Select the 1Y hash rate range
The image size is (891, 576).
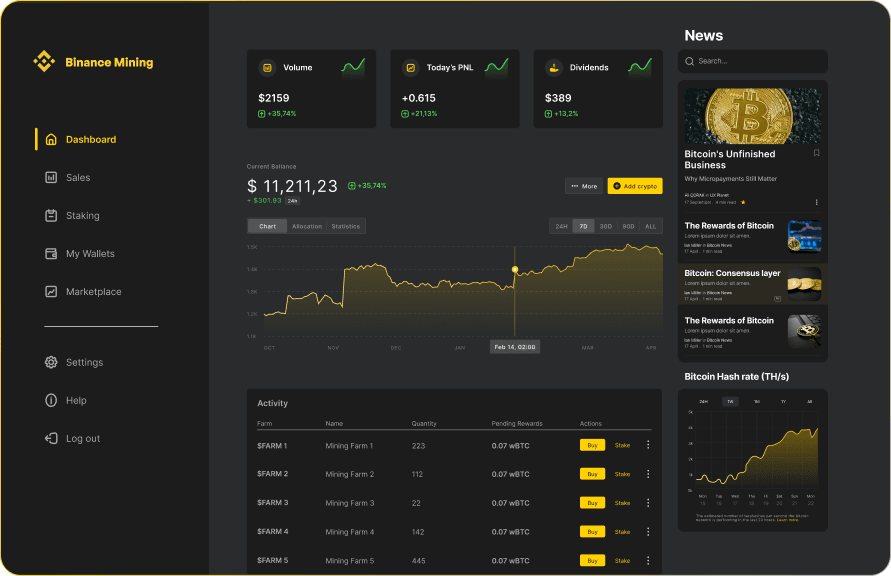[784, 402]
